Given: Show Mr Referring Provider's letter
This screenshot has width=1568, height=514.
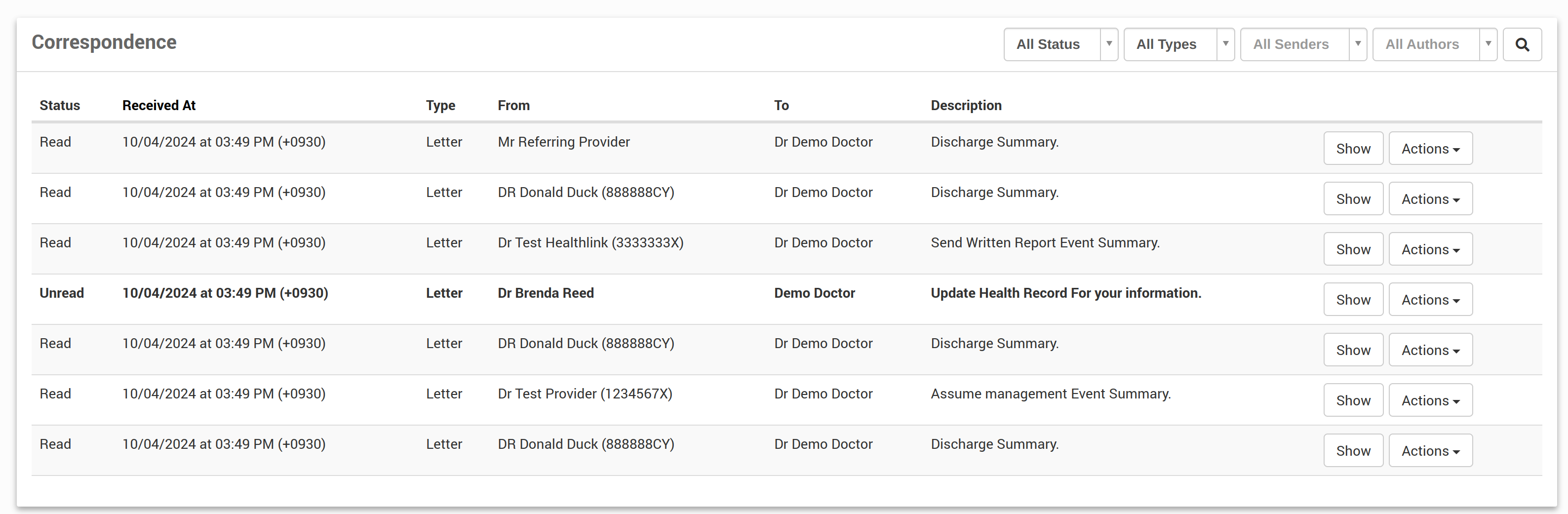Looking at the screenshot, I should (1353, 149).
